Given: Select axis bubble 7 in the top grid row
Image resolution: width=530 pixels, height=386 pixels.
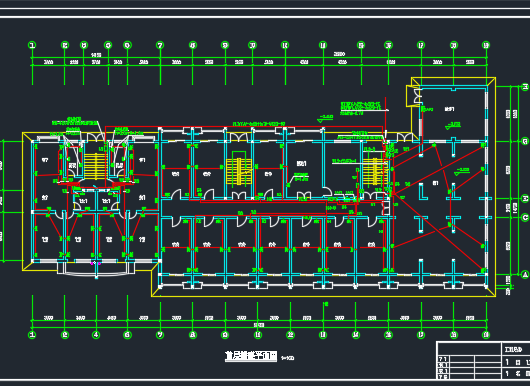Looking at the screenshot, I should (x=160, y=45).
